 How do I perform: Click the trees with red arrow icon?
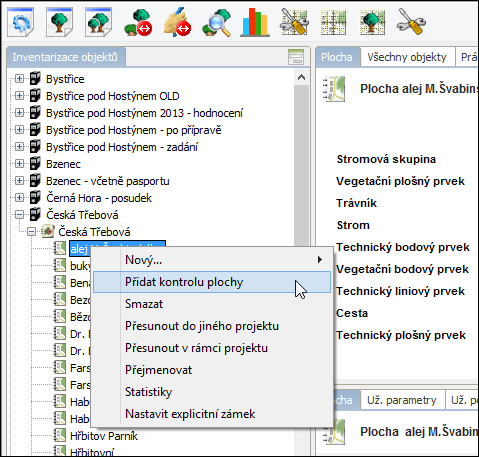138,22
